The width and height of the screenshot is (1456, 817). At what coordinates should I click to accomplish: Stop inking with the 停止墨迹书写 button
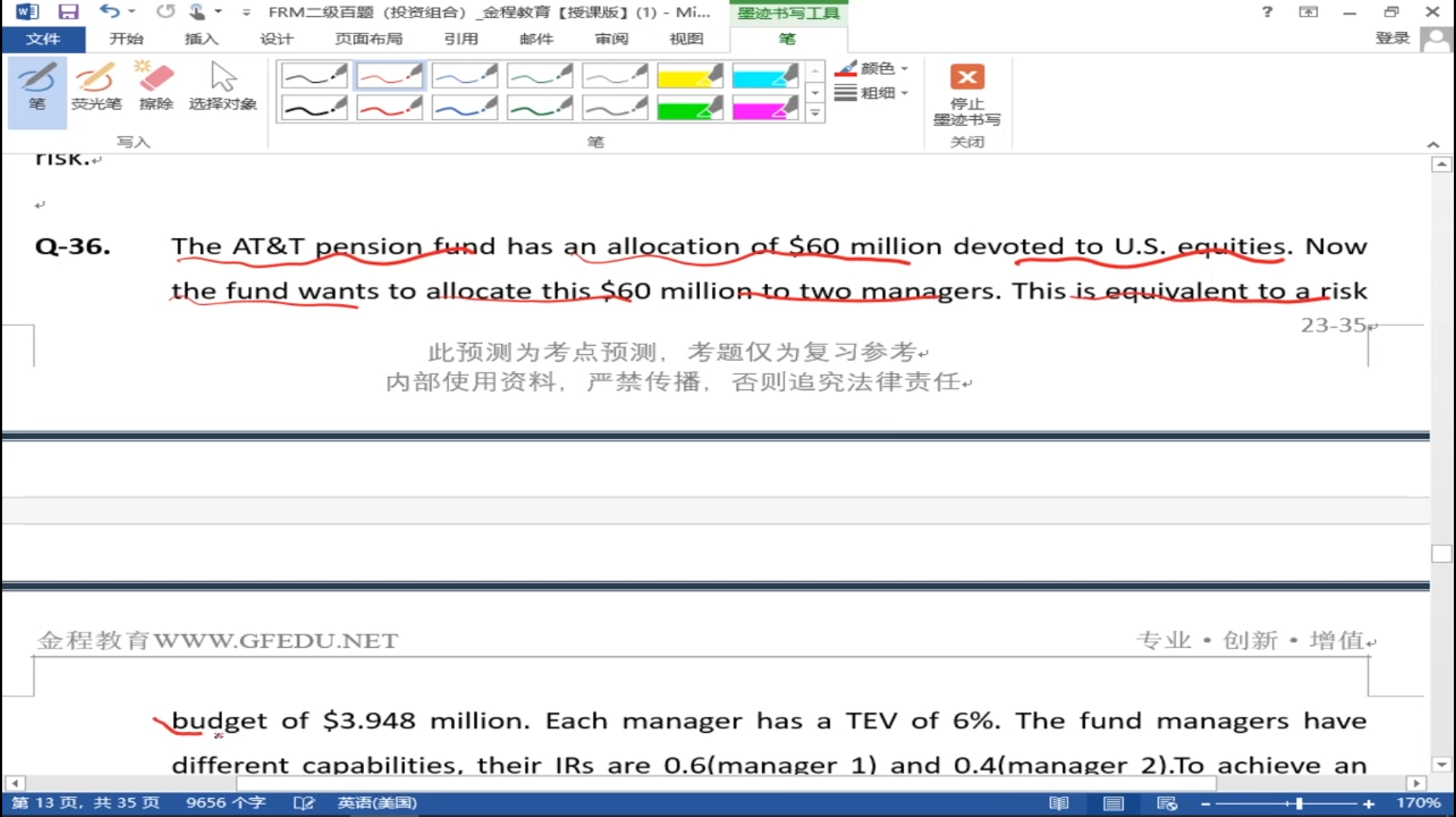[967, 95]
